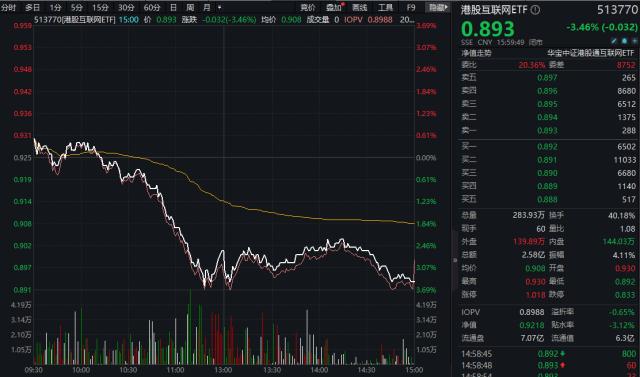640x377 pixels.
Task: Select the 周 weekly chart tab
Action: point(190,7)
